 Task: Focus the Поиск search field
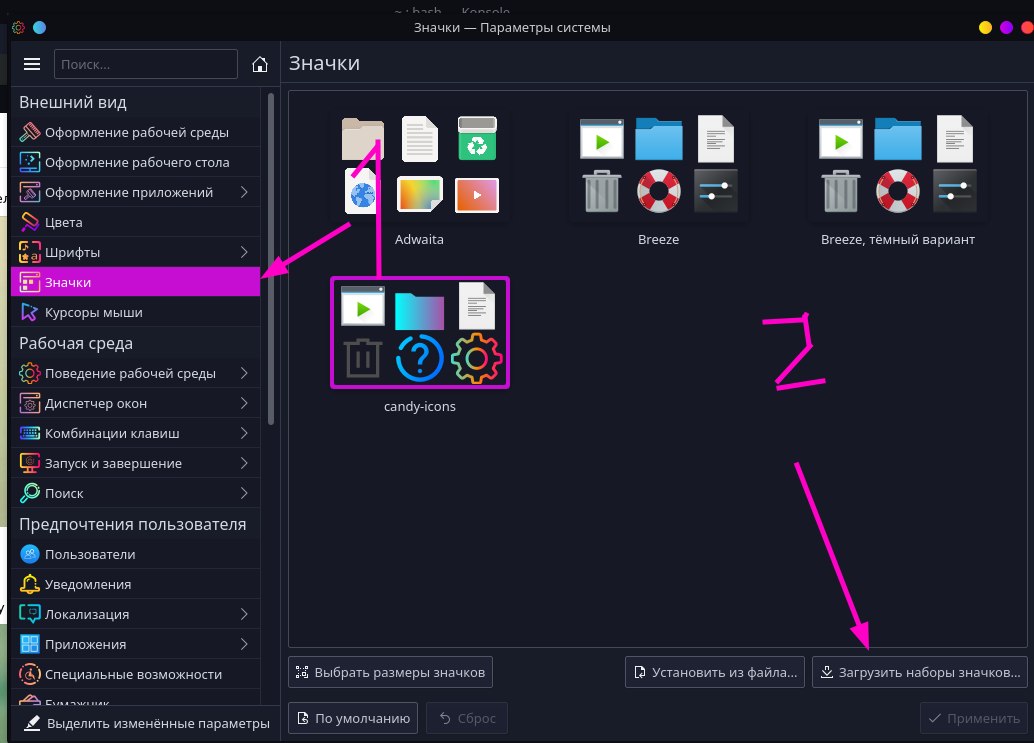click(x=146, y=64)
